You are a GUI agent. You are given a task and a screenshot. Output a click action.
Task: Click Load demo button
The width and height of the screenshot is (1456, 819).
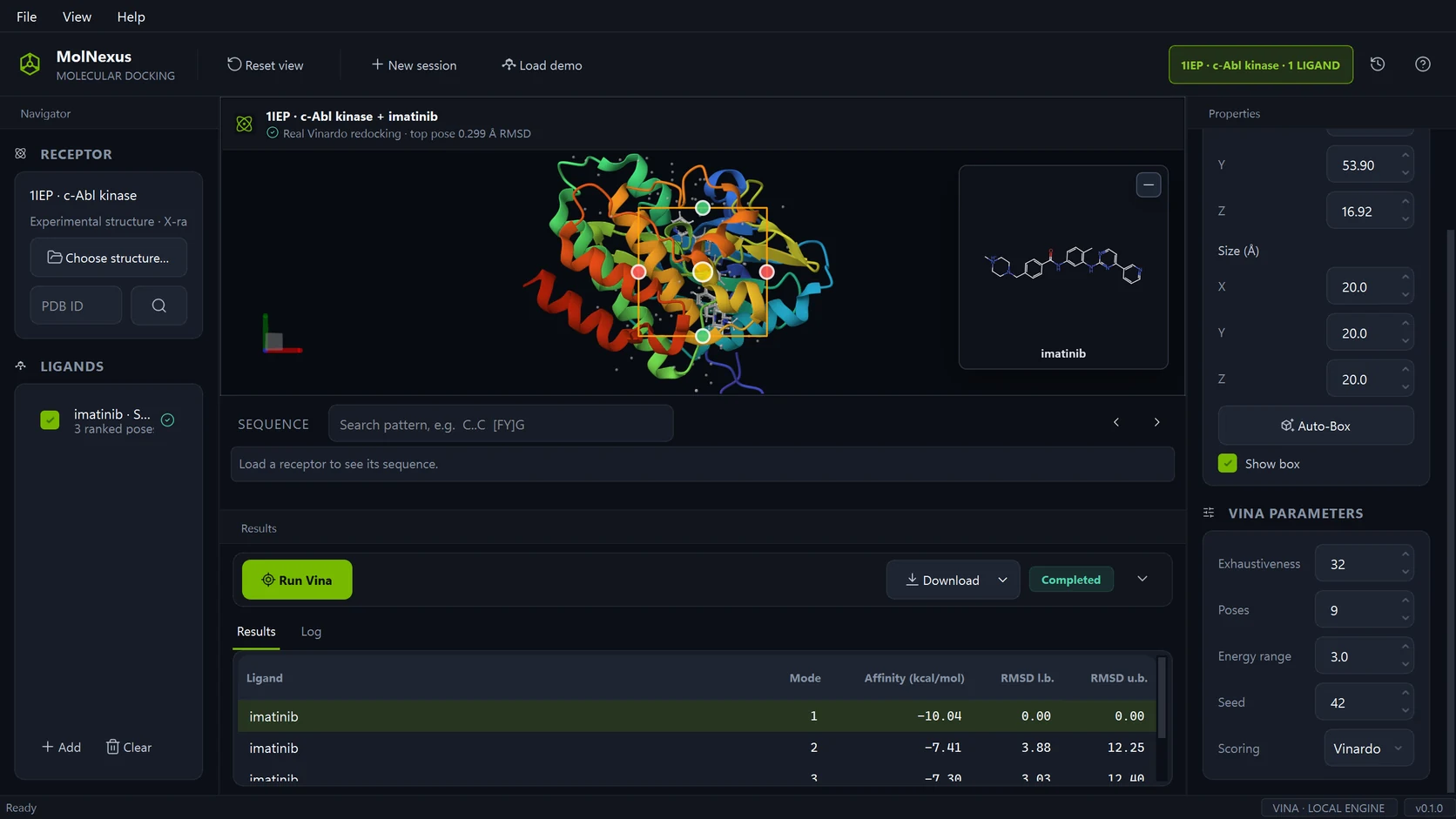(x=542, y=65)
